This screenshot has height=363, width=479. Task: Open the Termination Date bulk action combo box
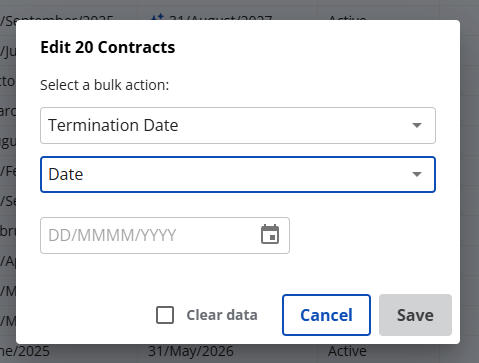tap(238, 125)
